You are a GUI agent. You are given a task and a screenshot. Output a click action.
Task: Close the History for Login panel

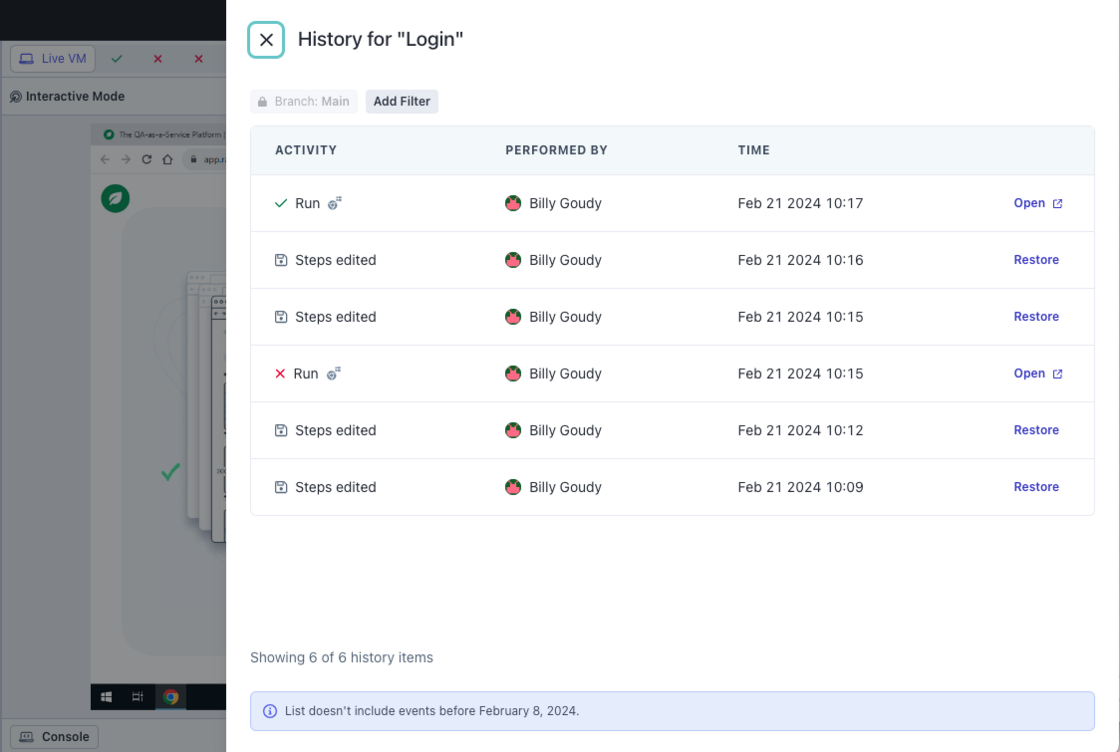coord(266,40)
